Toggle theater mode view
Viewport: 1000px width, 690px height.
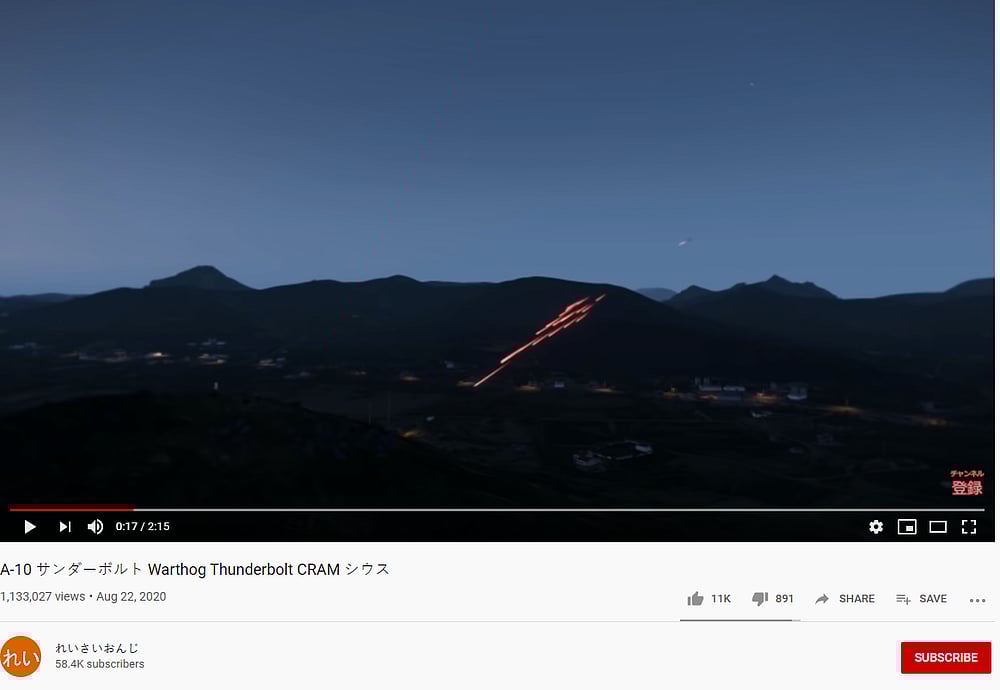[938, 527]
